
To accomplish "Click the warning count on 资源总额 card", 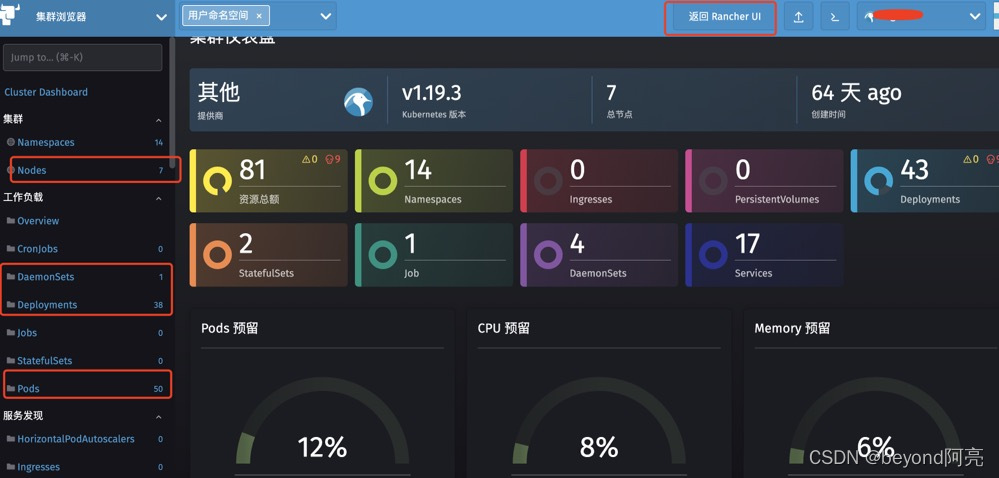I will (x=310, y=159).
